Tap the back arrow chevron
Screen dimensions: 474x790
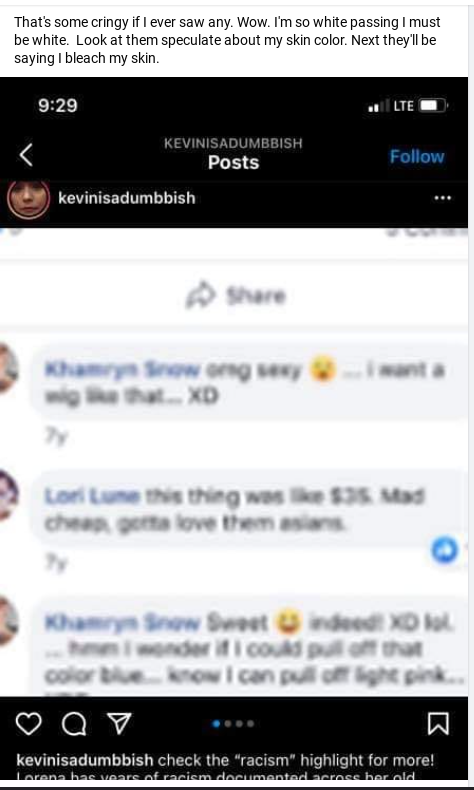coord(26,155)
